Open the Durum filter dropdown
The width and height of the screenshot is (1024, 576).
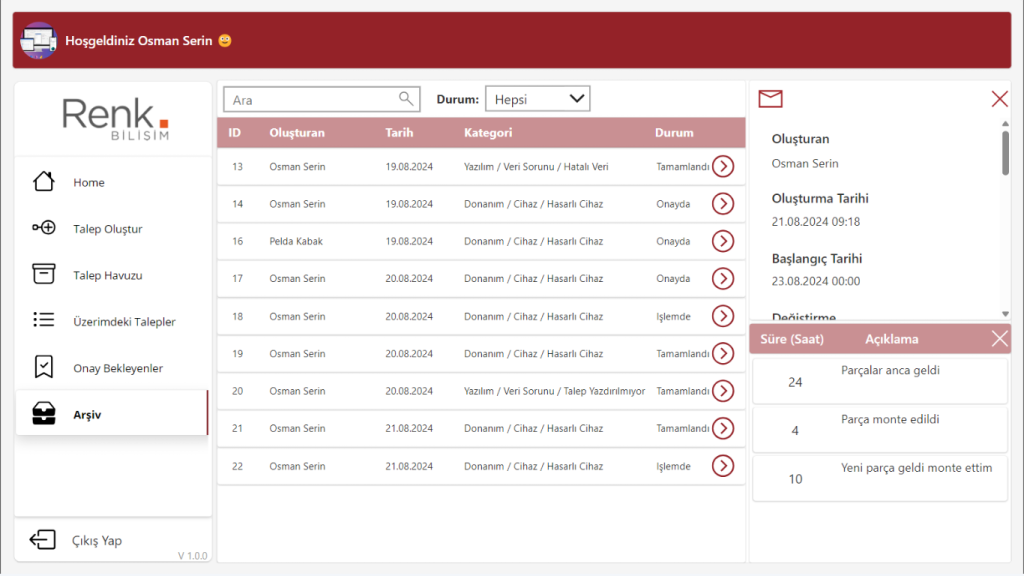tap(537, 99)
